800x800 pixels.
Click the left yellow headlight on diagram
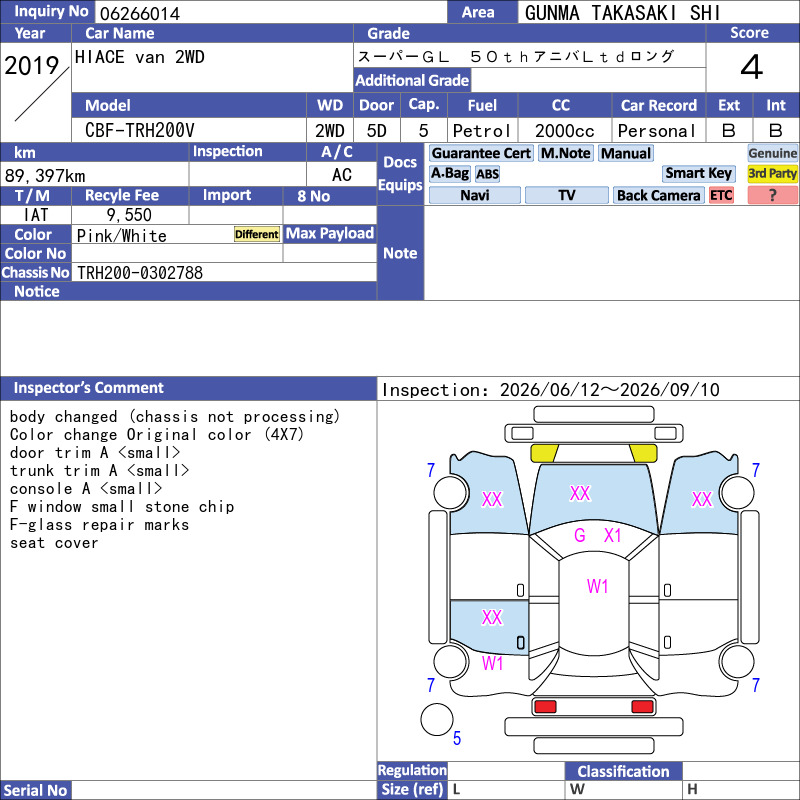point(544,453)
